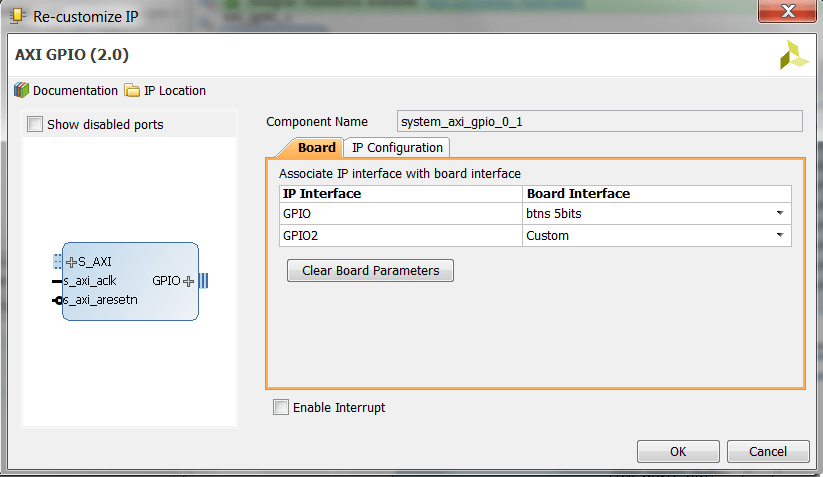
Task: Click the Component Name text field
Action: [600, 122]
